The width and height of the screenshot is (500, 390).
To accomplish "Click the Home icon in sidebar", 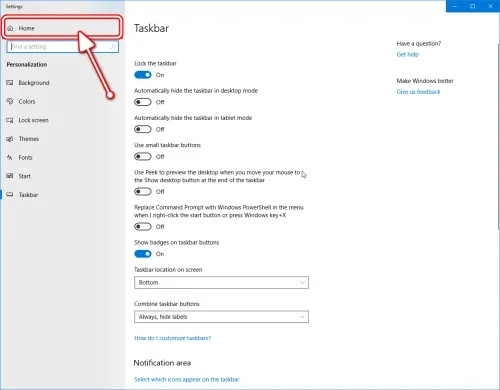I will click(10, 28).
